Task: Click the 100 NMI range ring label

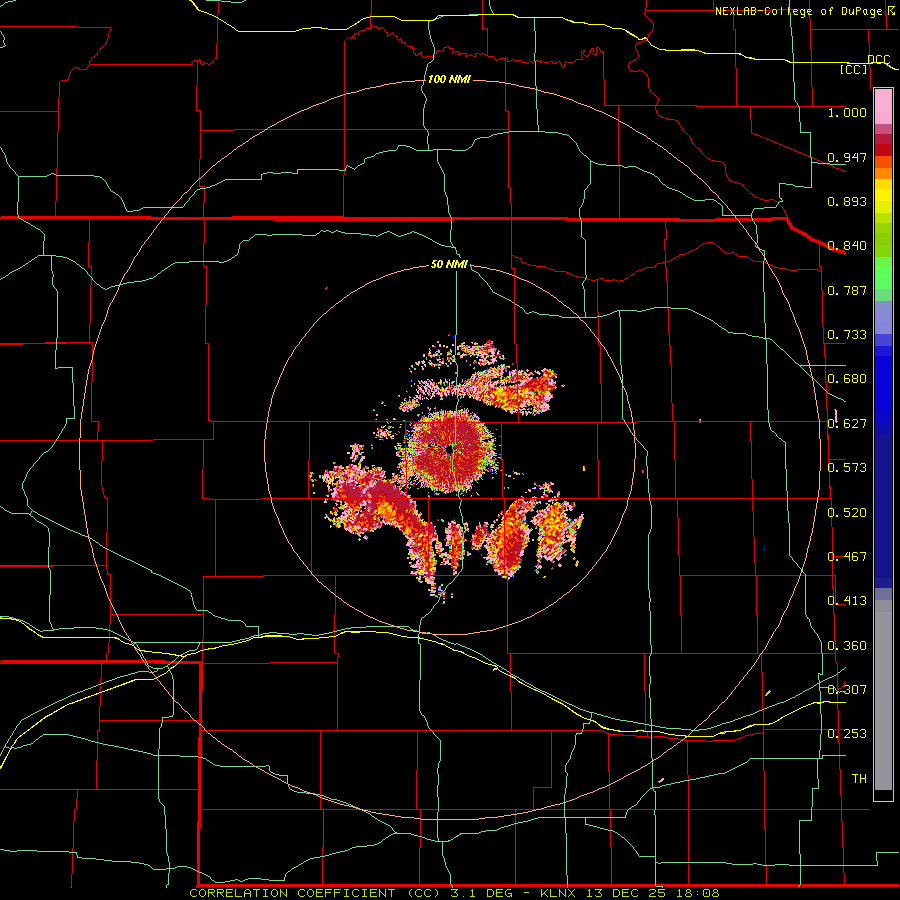Action: (x=449, y=79)
